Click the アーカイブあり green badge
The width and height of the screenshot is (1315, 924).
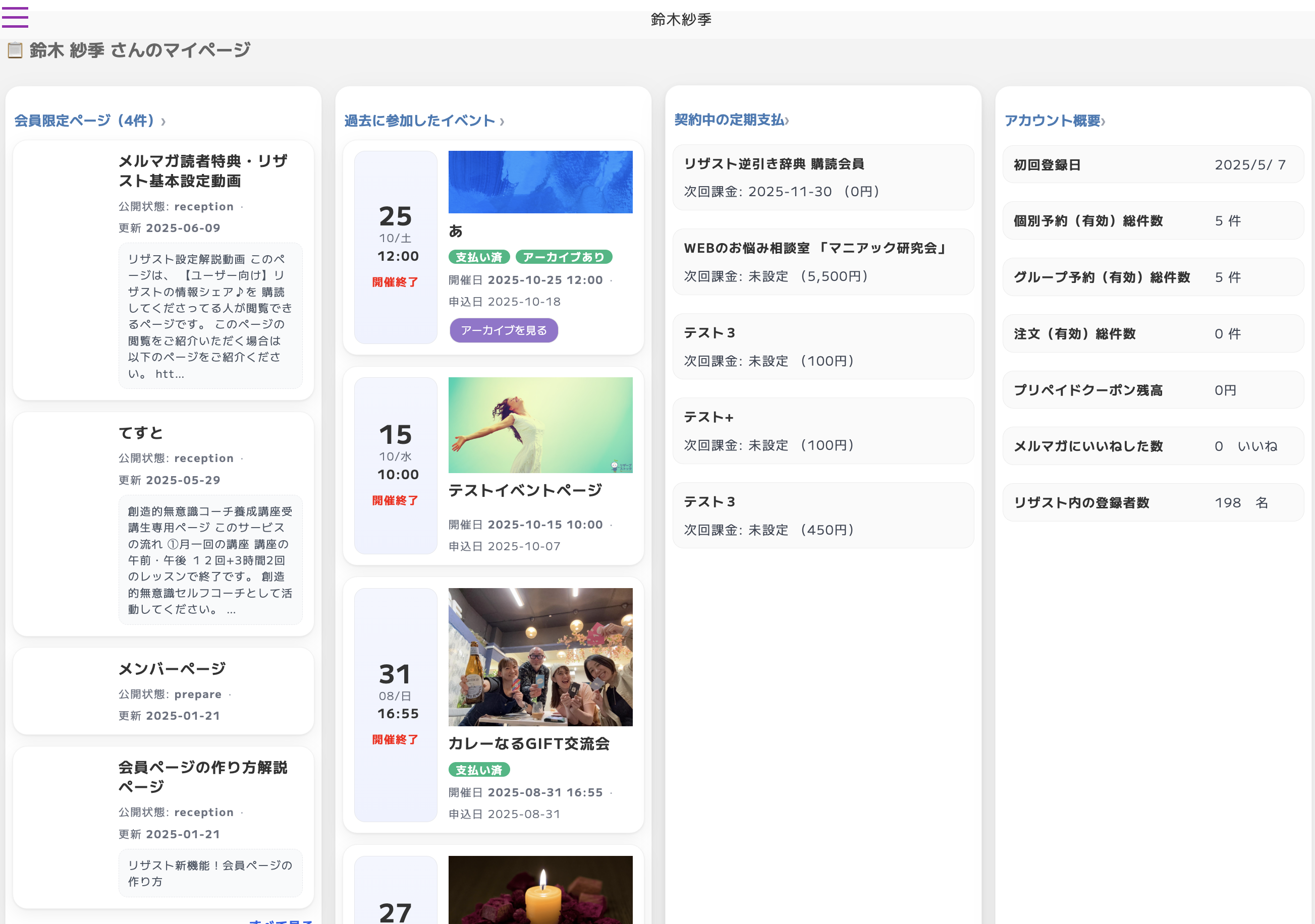click(564, 257)
